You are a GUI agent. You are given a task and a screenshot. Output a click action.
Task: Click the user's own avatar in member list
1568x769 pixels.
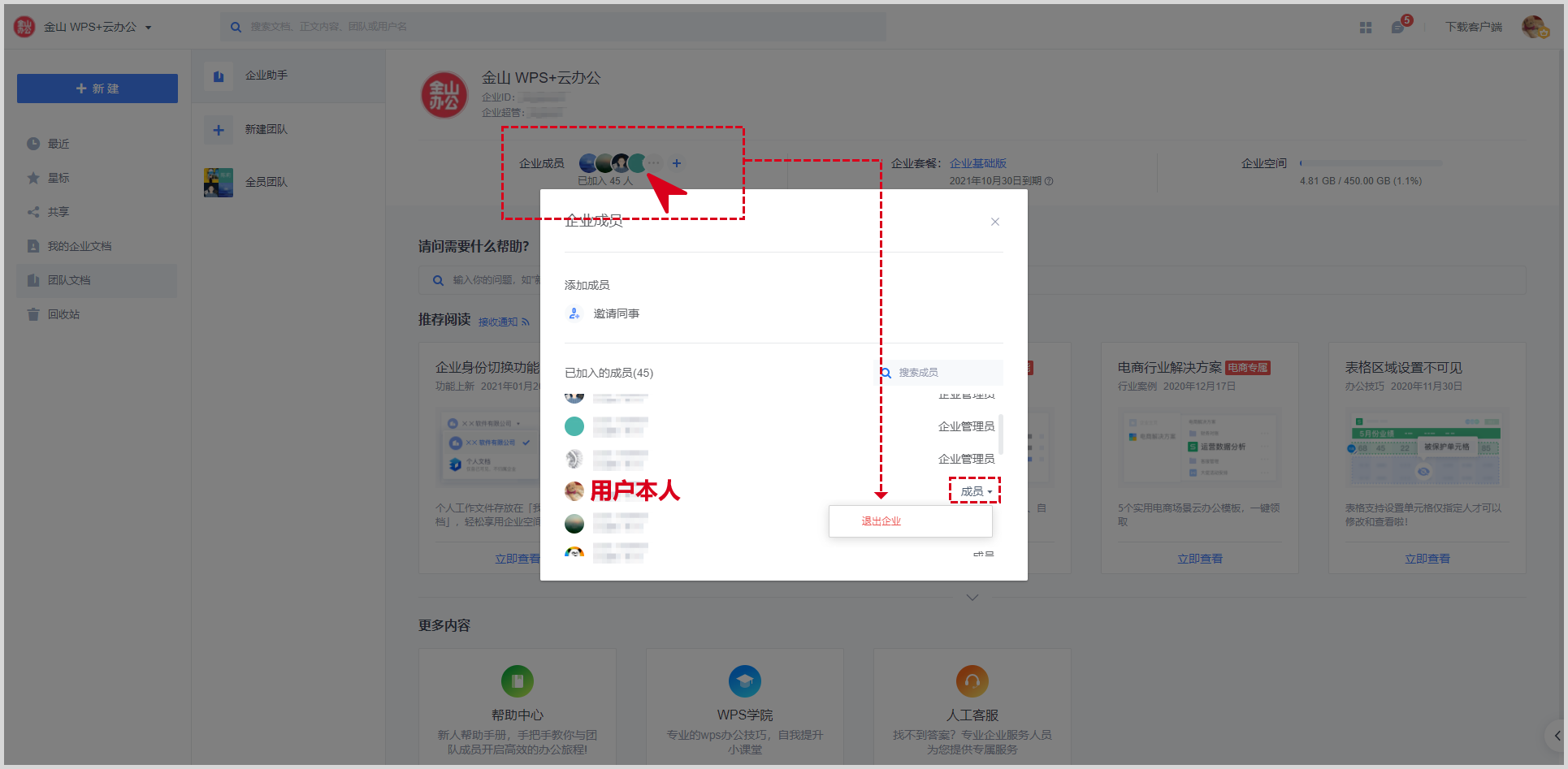click(574, 490)
